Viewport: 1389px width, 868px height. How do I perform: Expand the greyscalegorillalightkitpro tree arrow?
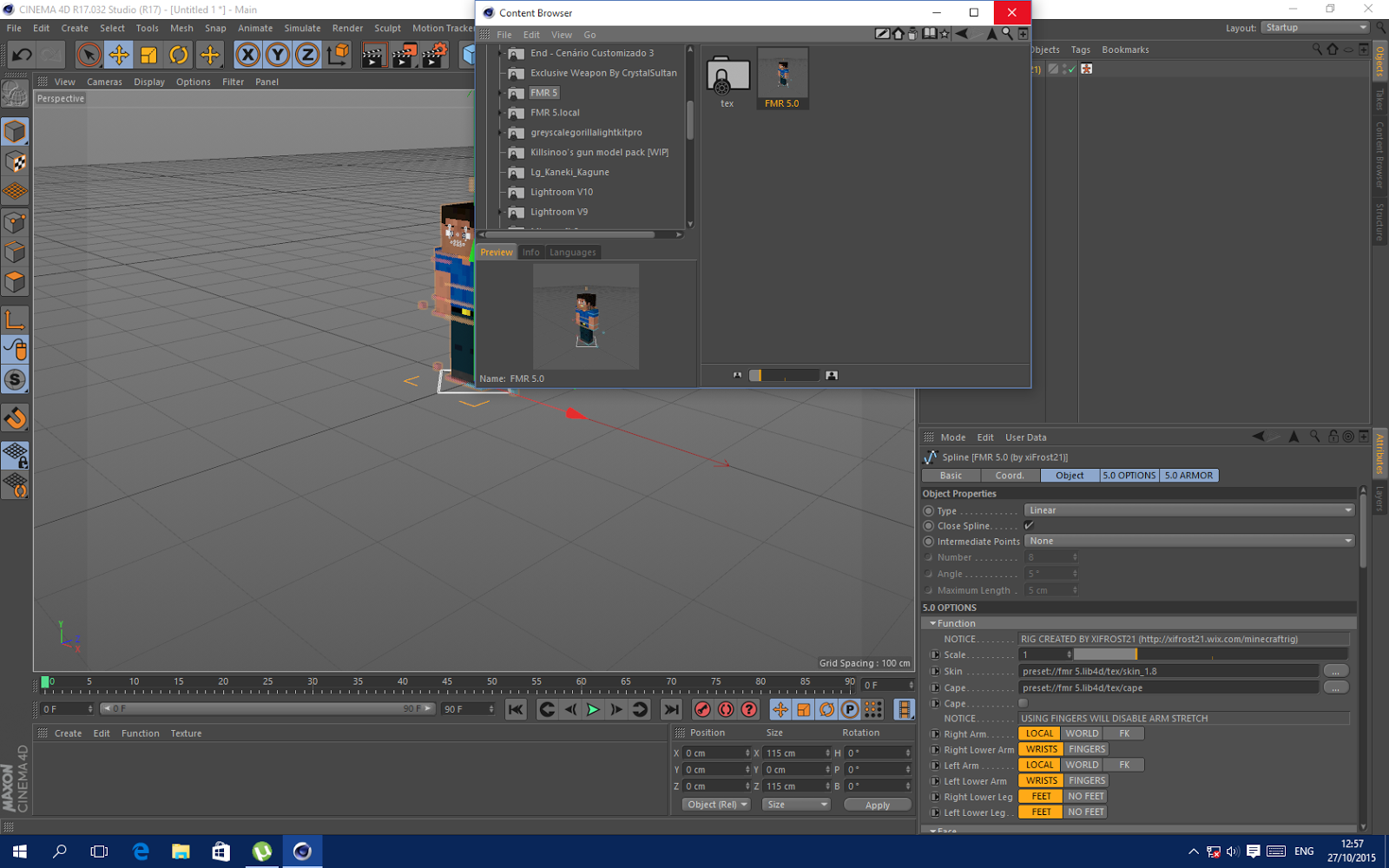coord(501,133)
